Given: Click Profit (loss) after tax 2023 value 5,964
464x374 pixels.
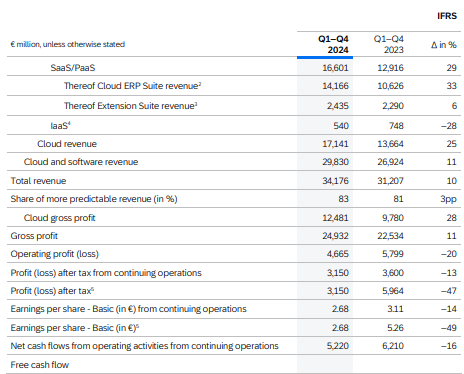Looking at the screenshot, I should click(393, 291).
